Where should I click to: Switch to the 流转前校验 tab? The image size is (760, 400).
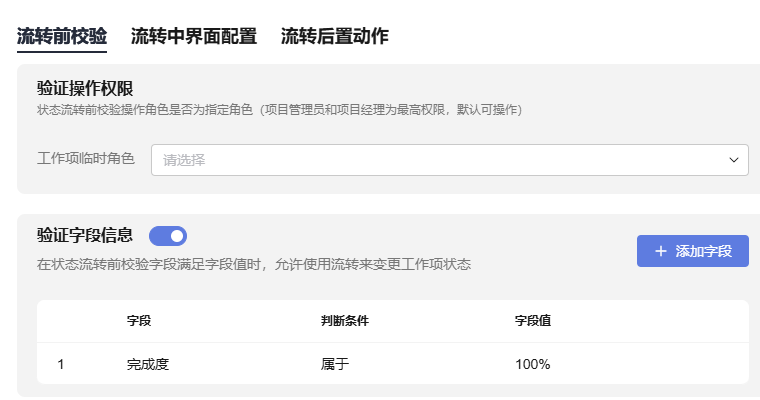[x=62, y=37]
